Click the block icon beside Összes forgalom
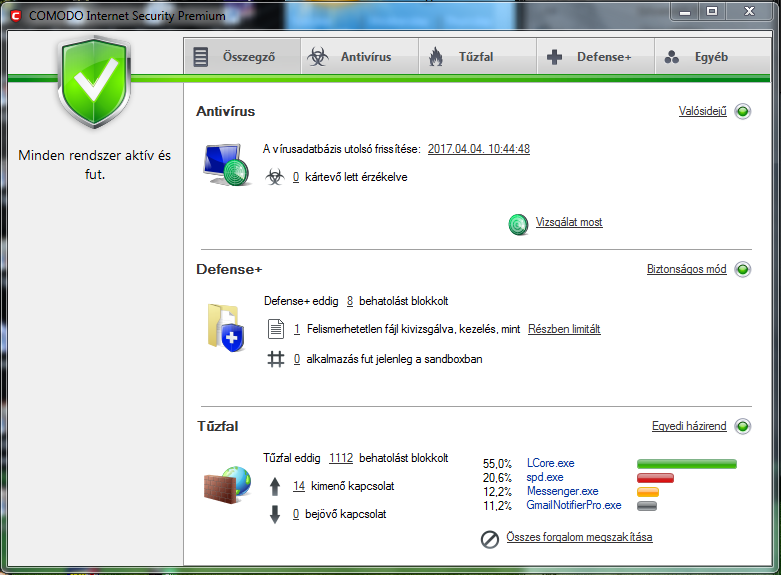Viewport: 781px width, 575px height. (490, 539)
